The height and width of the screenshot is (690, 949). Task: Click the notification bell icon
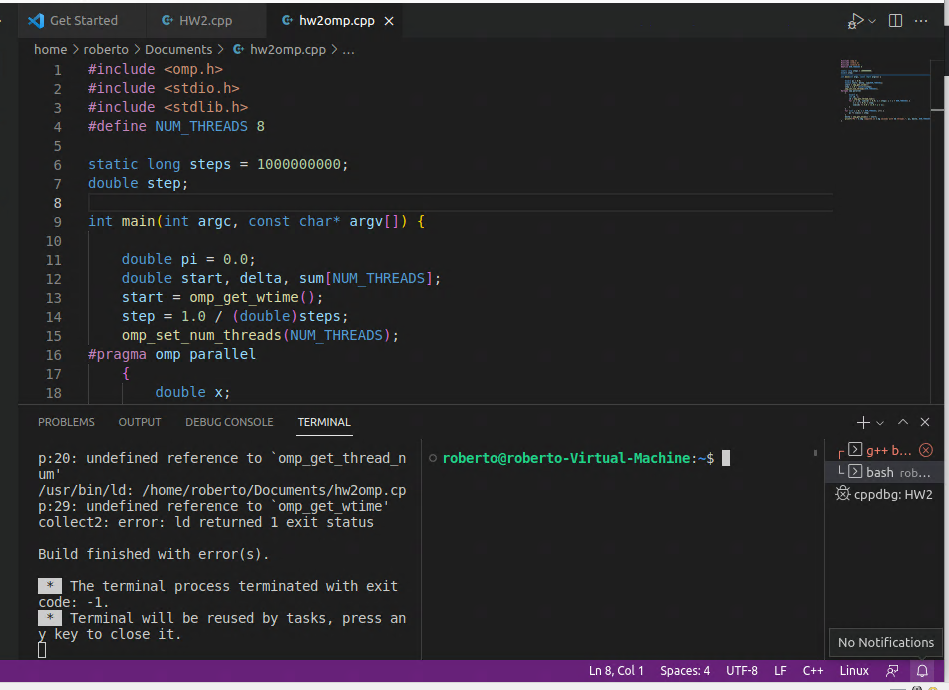[921, 670]
